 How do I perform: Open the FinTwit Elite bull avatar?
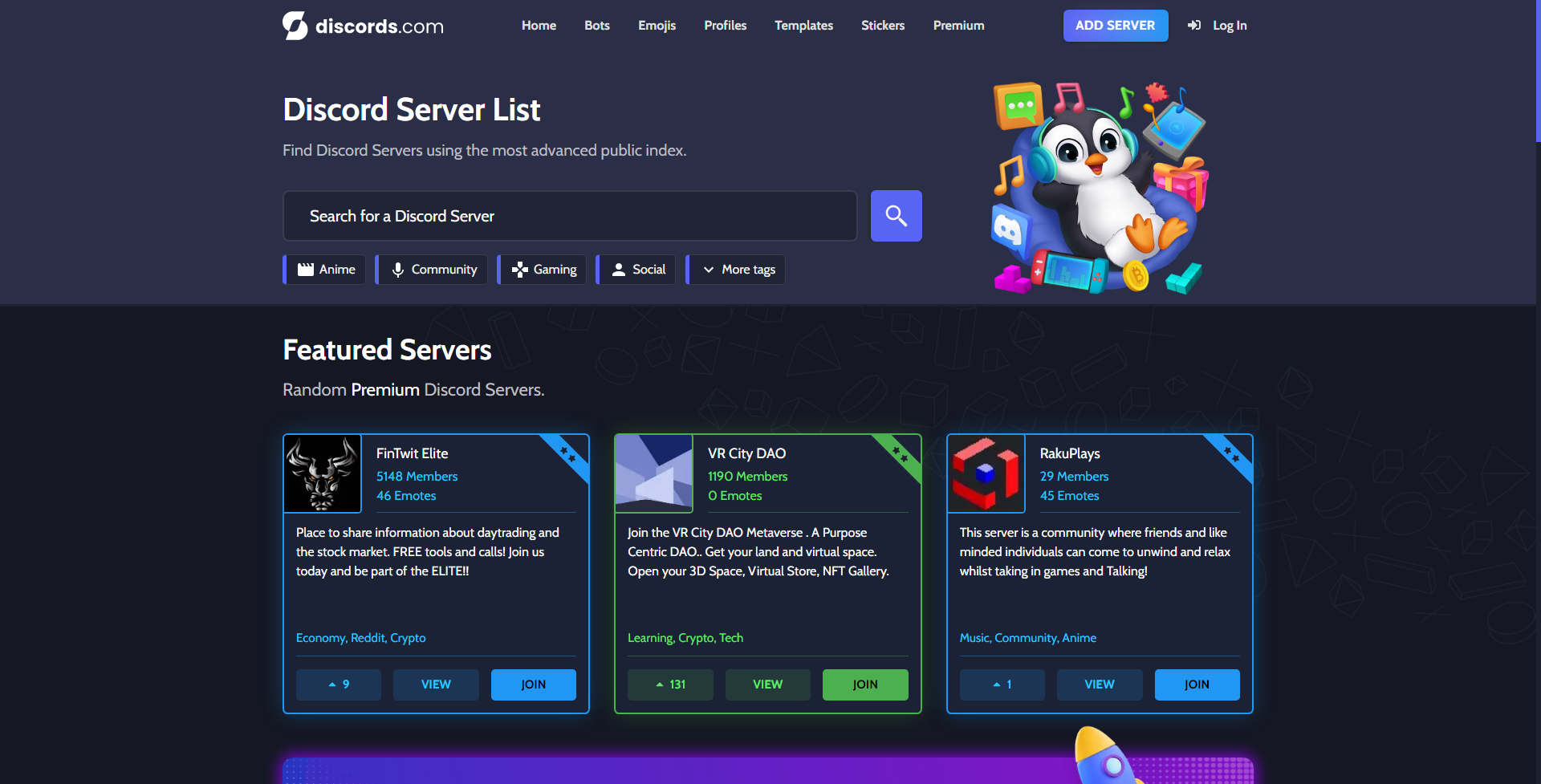tap(323, 473)
